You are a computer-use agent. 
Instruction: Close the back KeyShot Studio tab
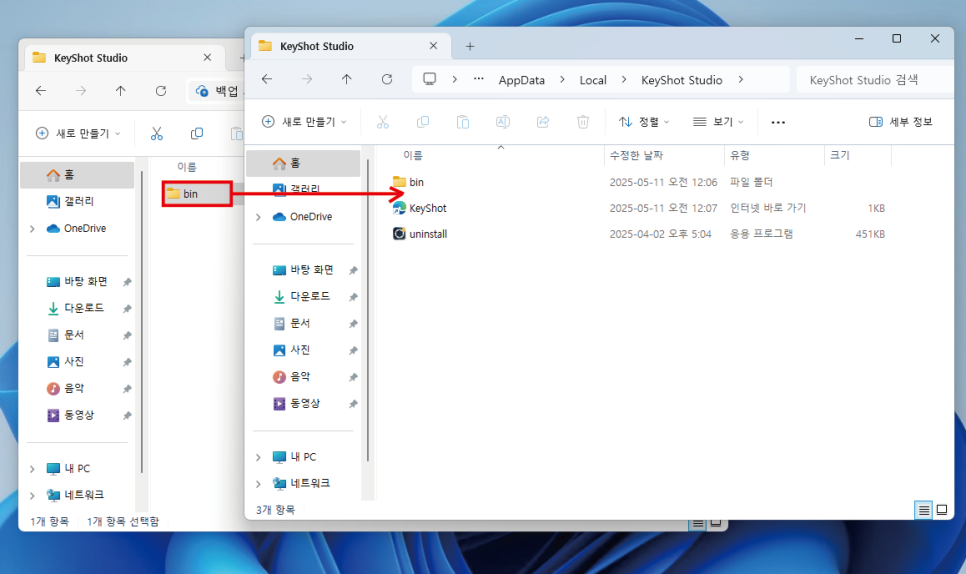pyautogui.click(x=207, y=57)
